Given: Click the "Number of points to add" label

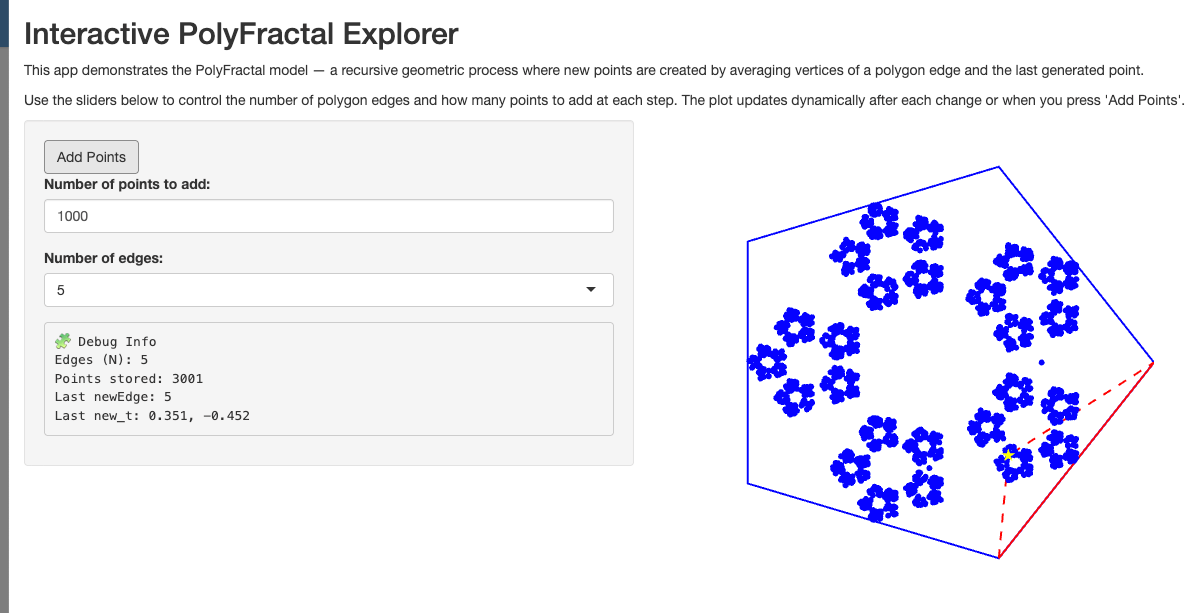Looking at the screenshot, I should coord(127,184).
